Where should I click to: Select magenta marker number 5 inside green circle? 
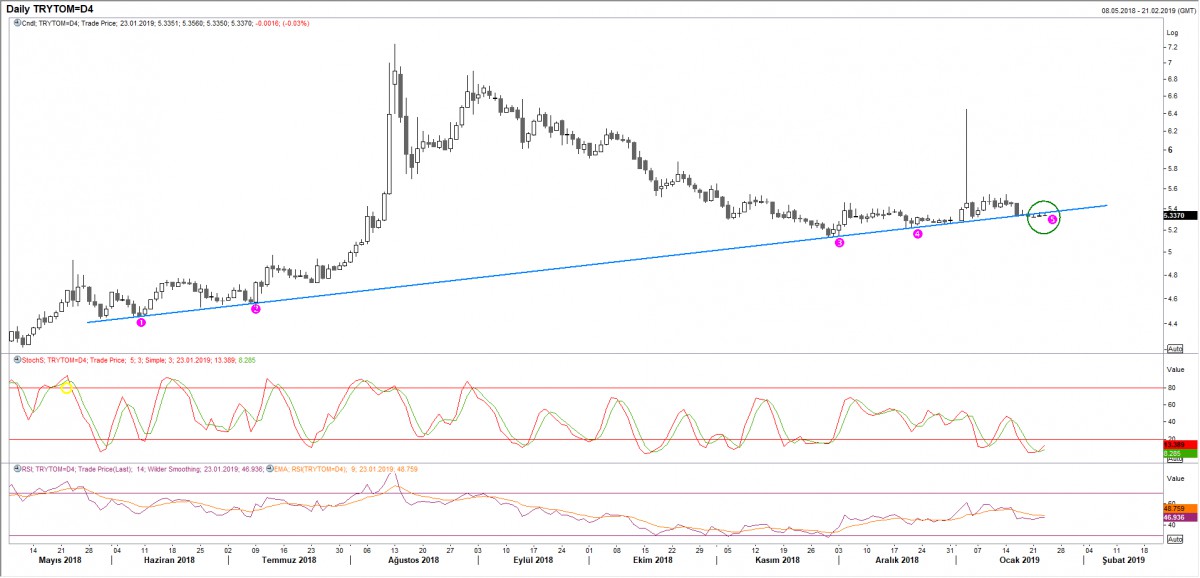(1052, 219)
